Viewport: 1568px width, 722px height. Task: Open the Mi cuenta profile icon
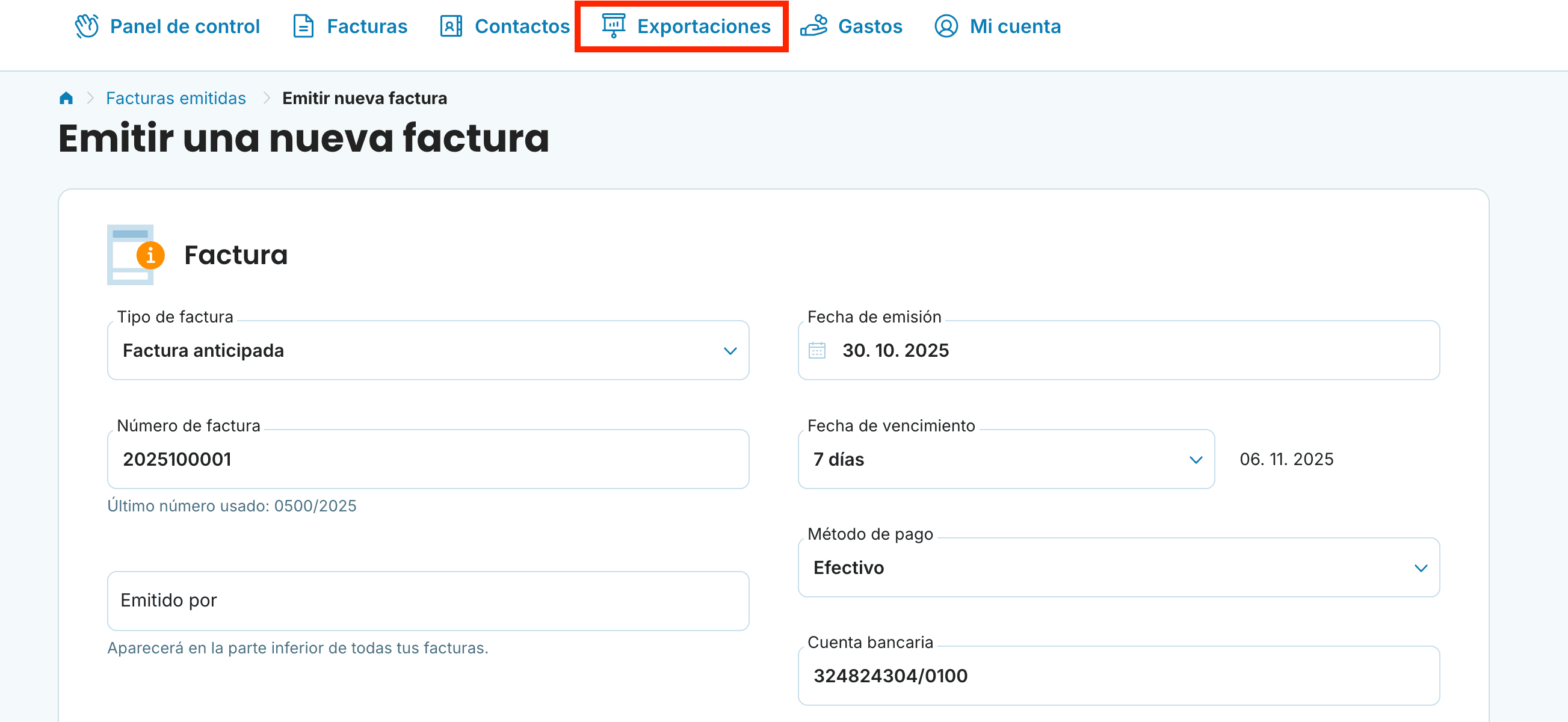tap(946, 25)
